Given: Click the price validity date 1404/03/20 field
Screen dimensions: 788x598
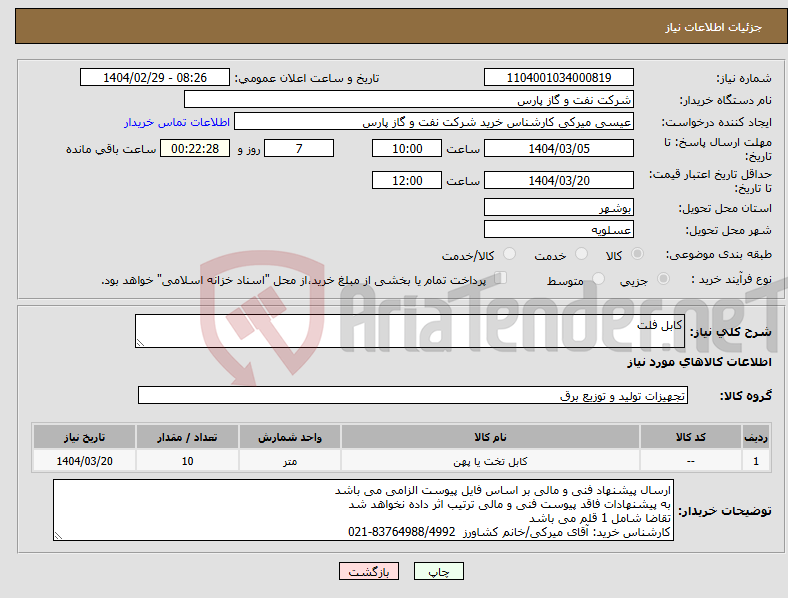Looking at the screenshot, I should coord(558,180).
